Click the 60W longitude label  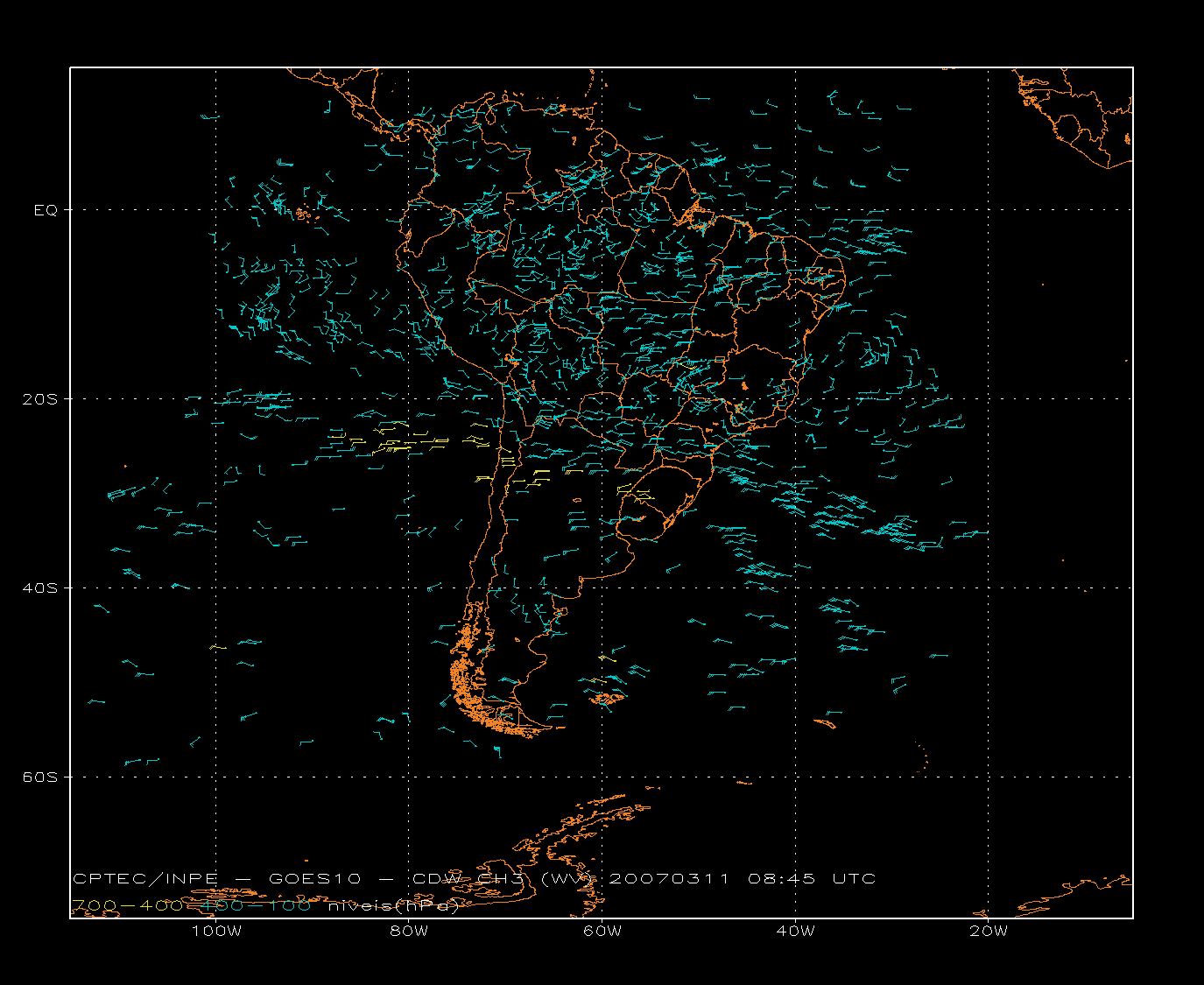[602, 932]
